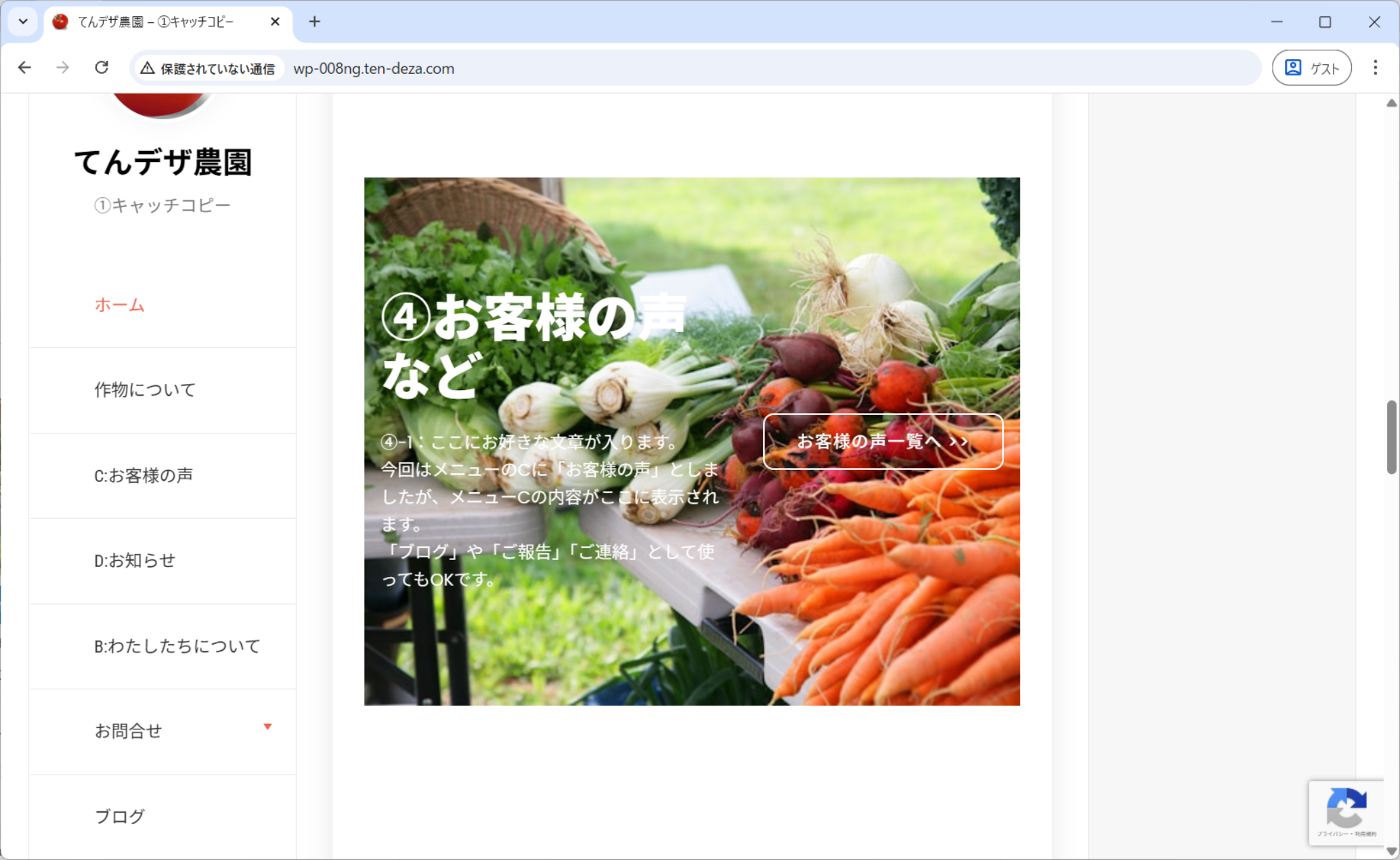Select ホーム in the sidebar menu
Viewport: 1400px width, 860px height.
(x=119, y=305)
